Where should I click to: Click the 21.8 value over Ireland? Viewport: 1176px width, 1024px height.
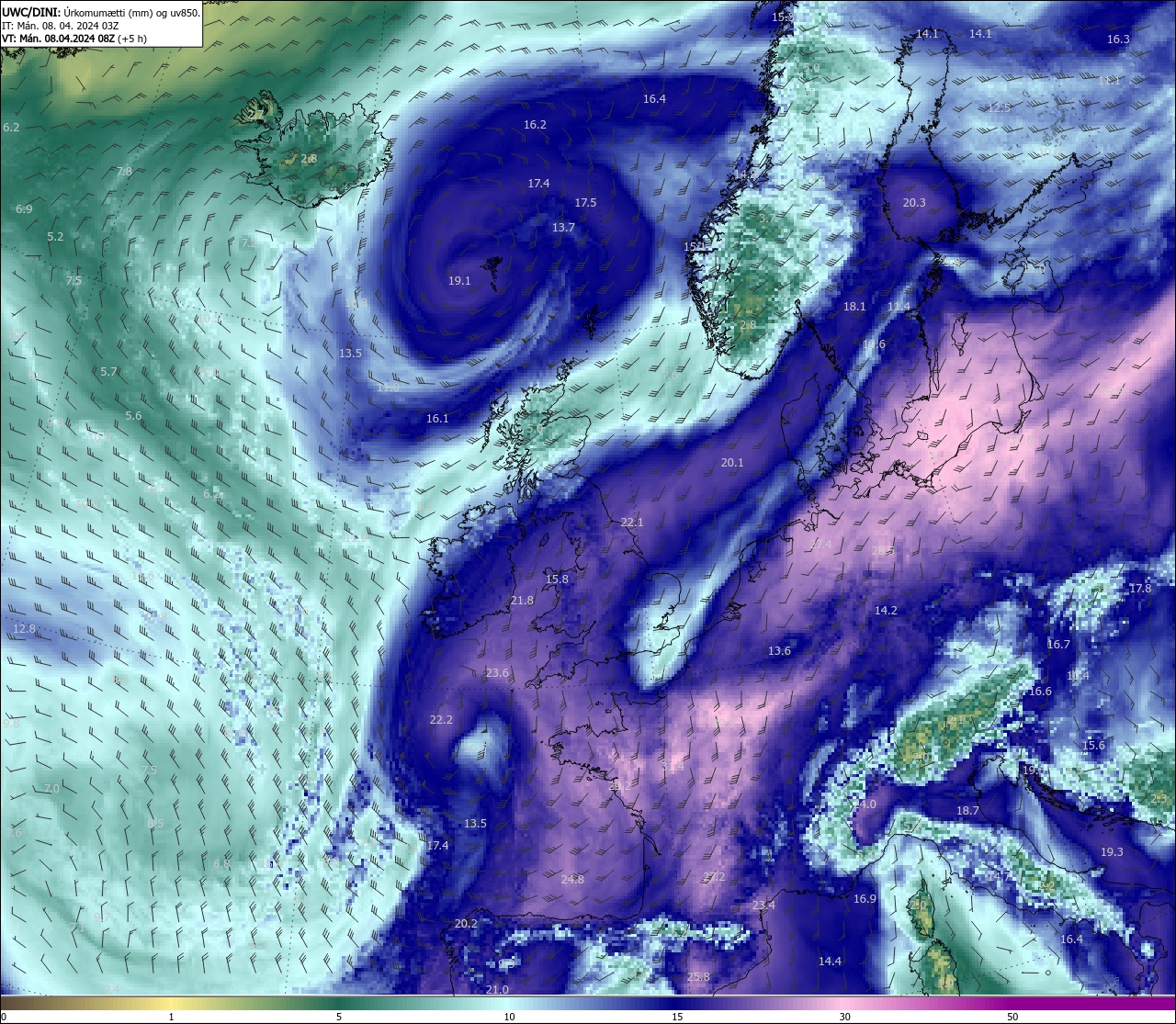coord(522,601)
